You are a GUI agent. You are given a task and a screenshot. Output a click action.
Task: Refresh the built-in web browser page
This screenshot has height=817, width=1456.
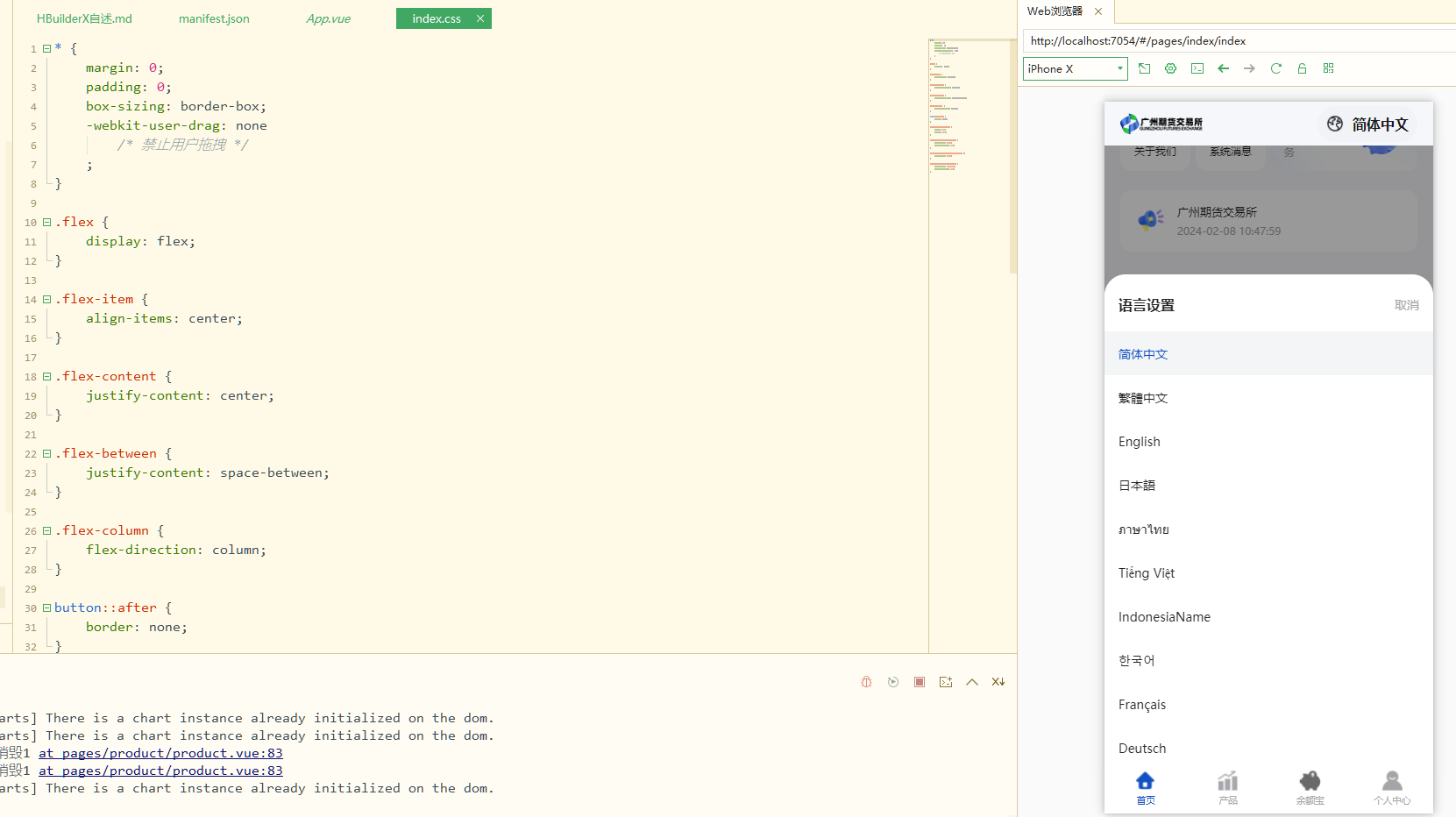(1275, 68)
